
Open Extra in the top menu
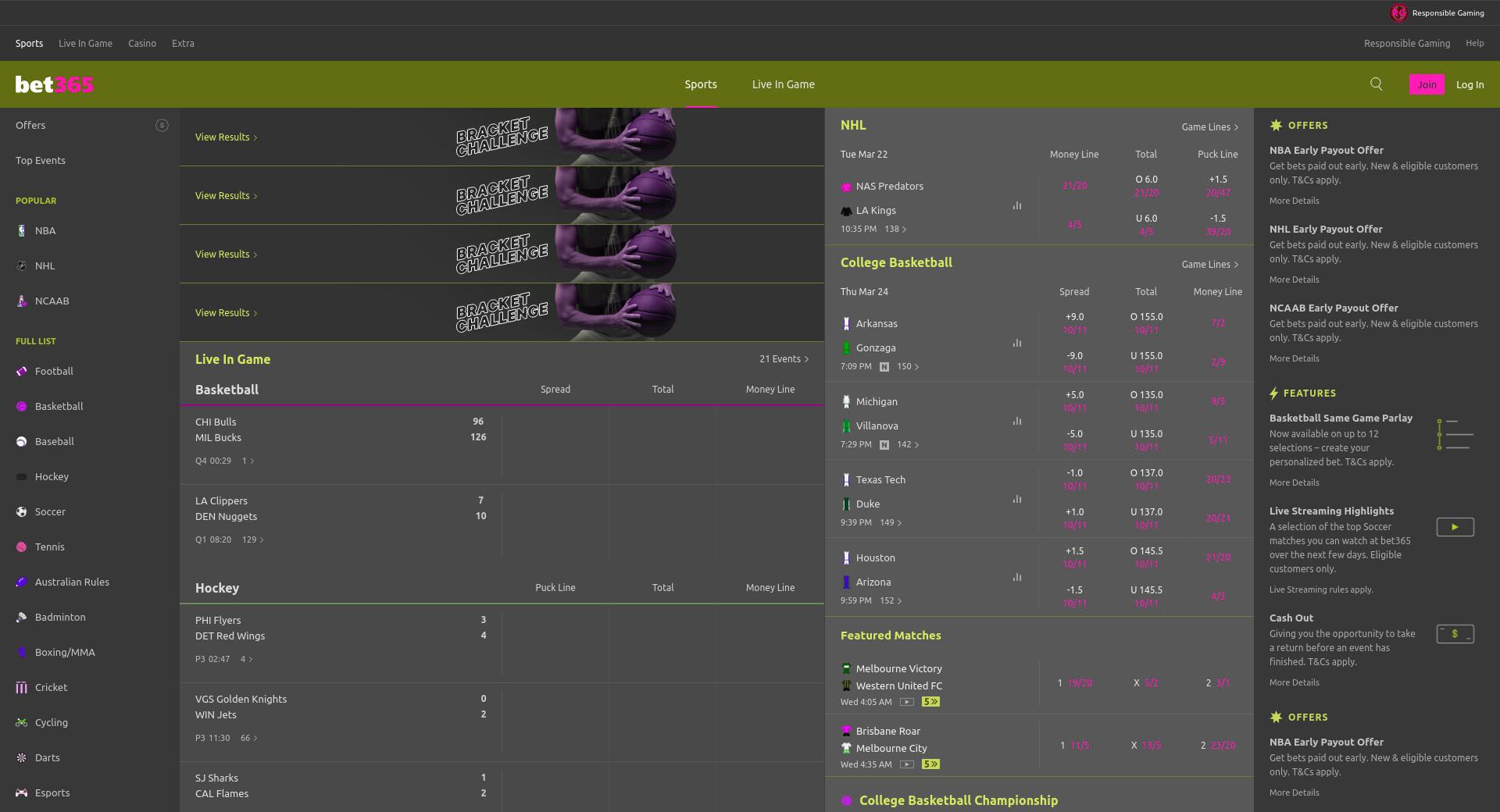[183, 44]
